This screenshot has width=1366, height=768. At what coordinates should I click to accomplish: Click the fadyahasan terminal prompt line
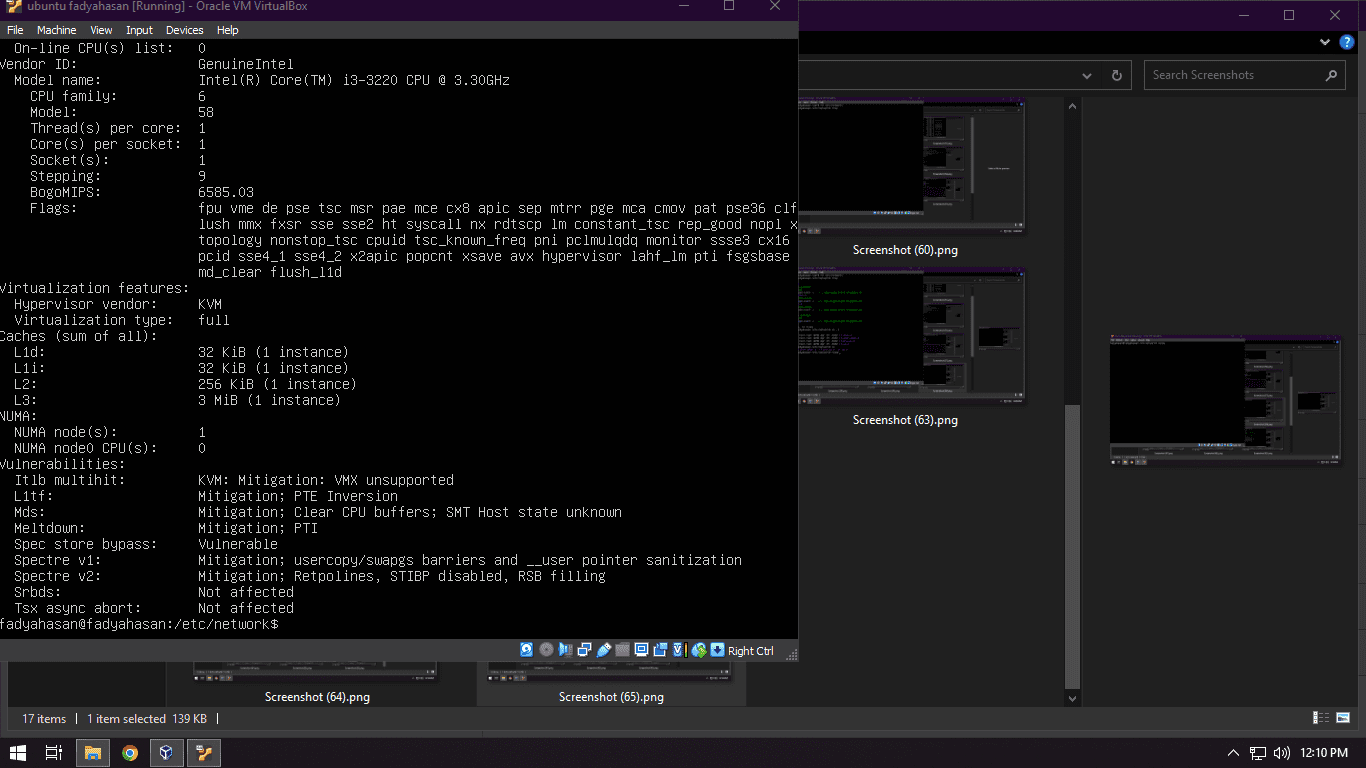pyautogui.click(x=139, y=624)
